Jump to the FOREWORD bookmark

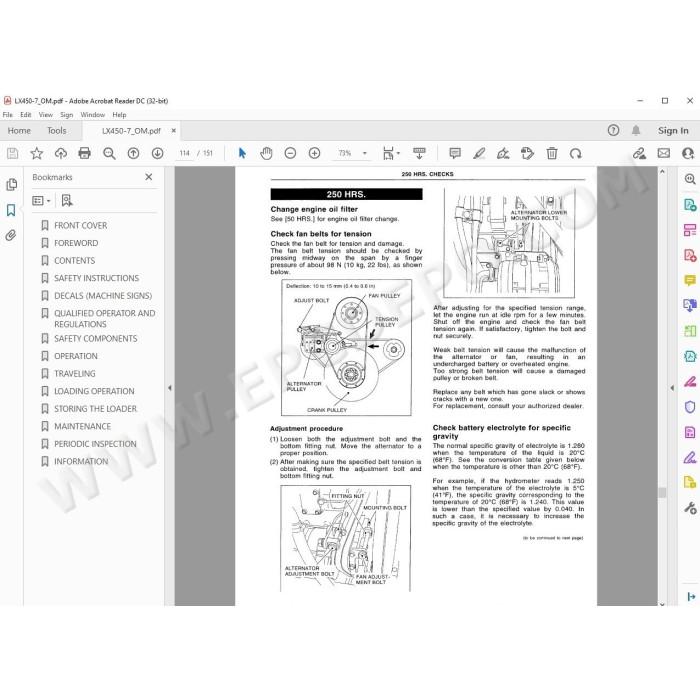click(76, 243)
